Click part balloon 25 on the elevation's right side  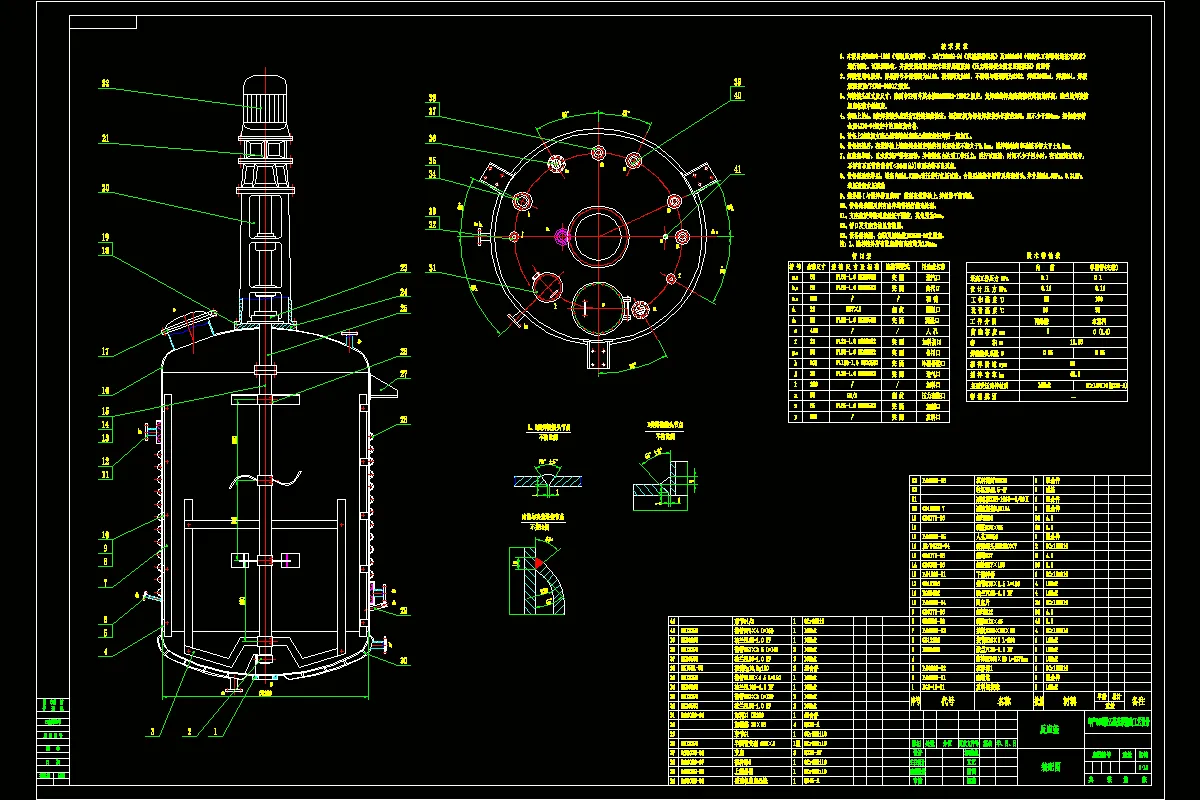click(x=405, y=308)
